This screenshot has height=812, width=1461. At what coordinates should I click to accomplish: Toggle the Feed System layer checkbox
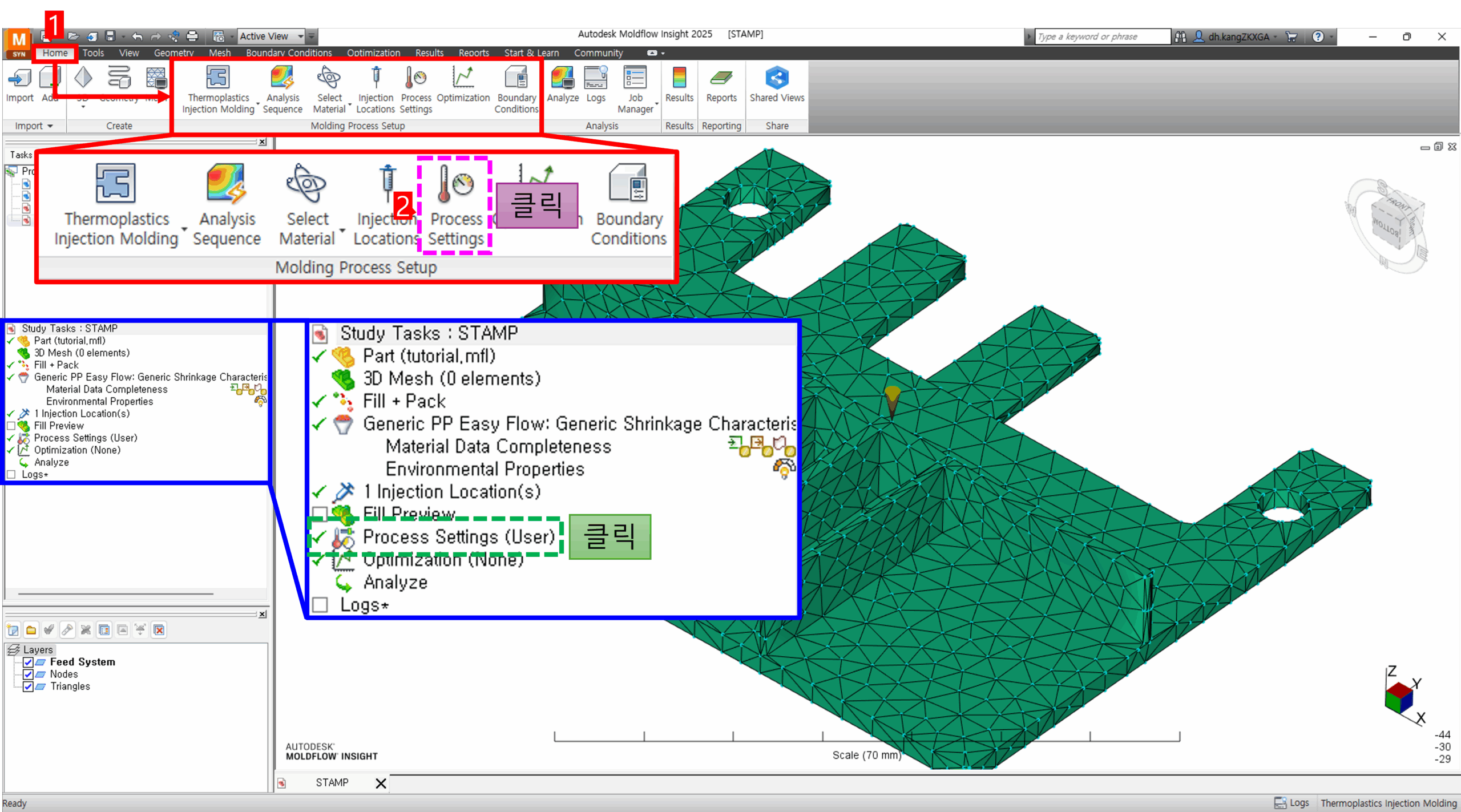tap(28, 662)
